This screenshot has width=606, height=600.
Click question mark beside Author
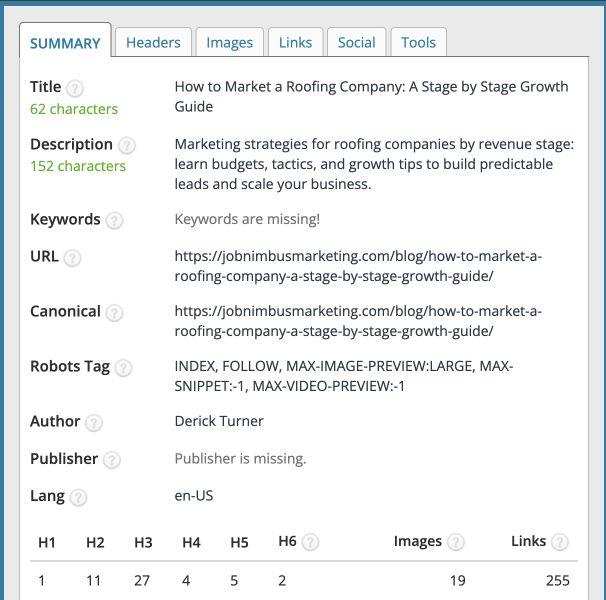(93, 422)
